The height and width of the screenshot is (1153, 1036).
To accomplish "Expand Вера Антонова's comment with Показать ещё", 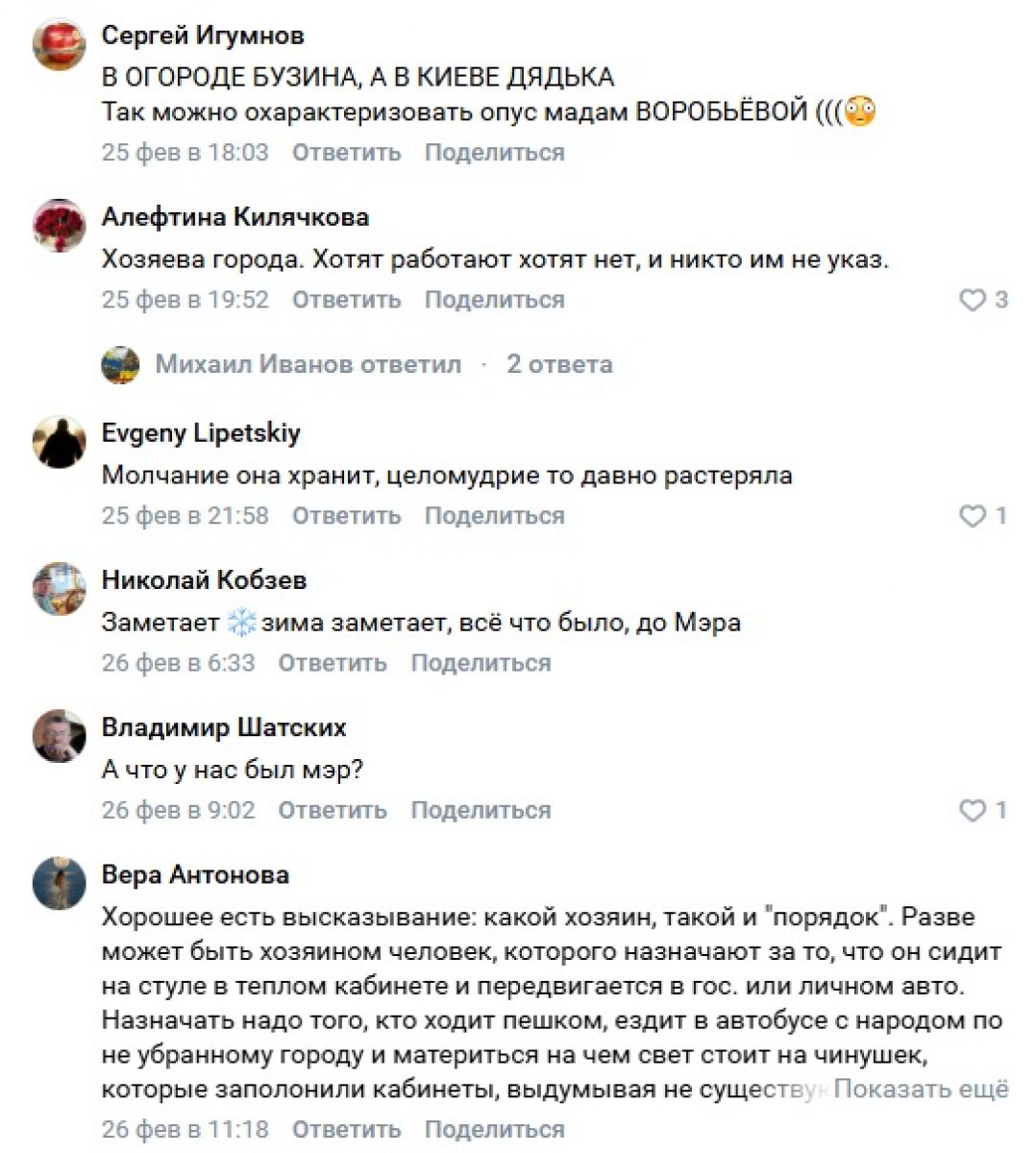I will coord(921,1089).
